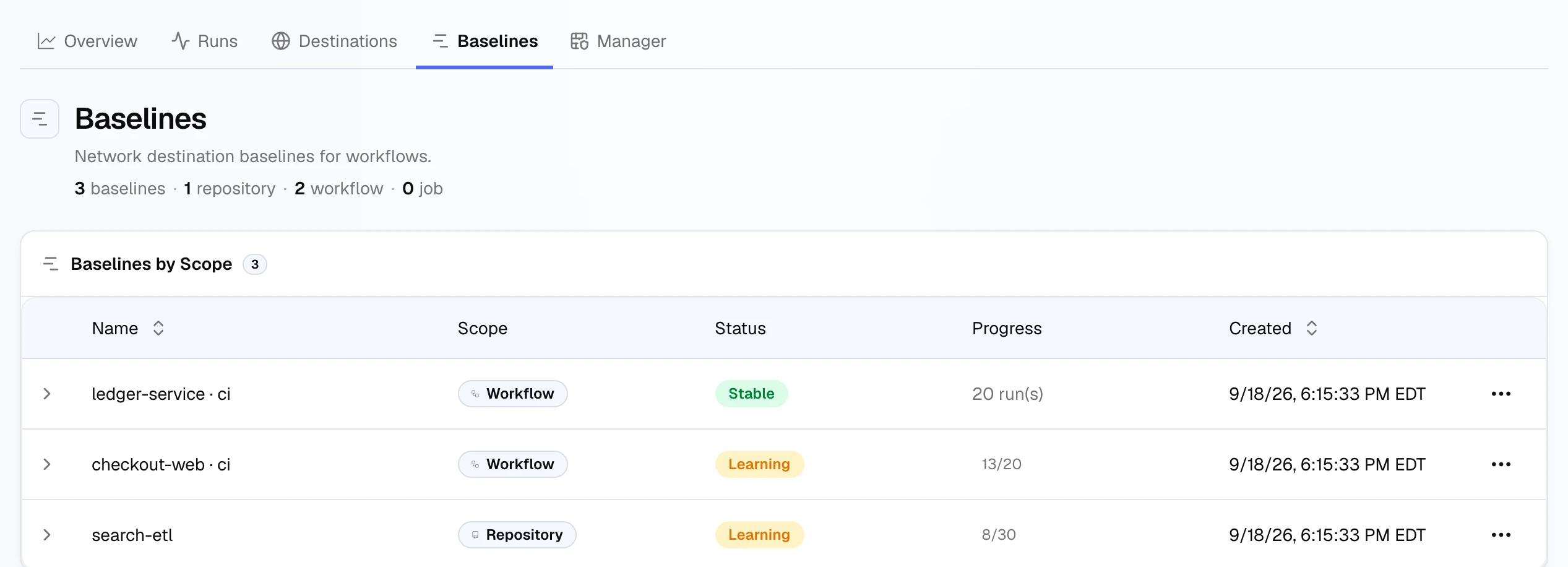Click the Stable status badge
The height and width of the screenshot is (567, 1568).
[x=751, y=394]
